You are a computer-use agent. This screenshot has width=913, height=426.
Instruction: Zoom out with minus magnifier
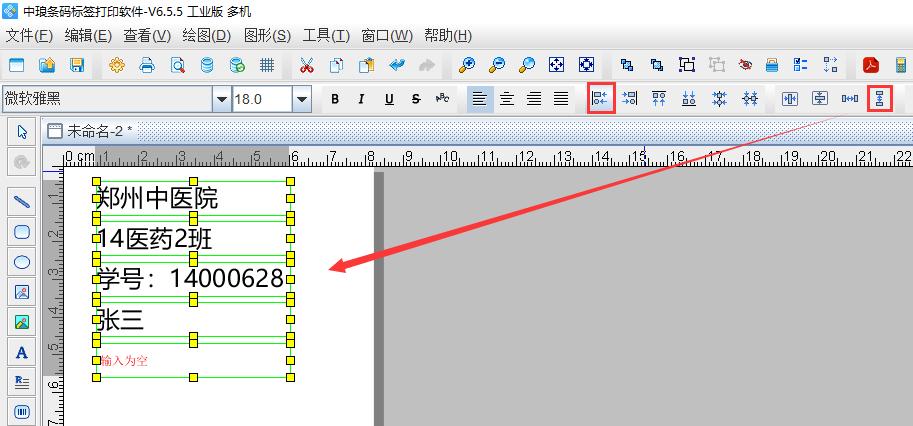tap(497, 65)
